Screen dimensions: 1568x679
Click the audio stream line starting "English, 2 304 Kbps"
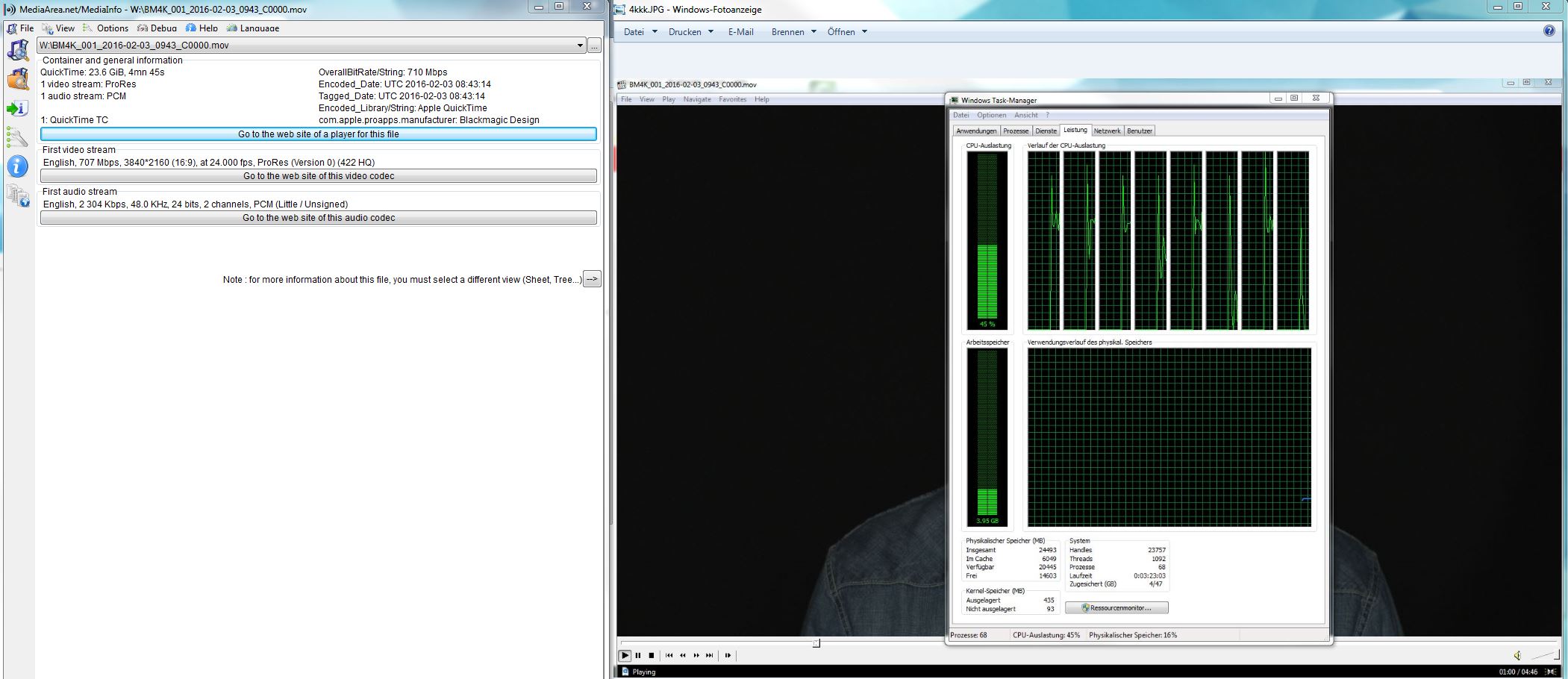[x=196, y=204]
